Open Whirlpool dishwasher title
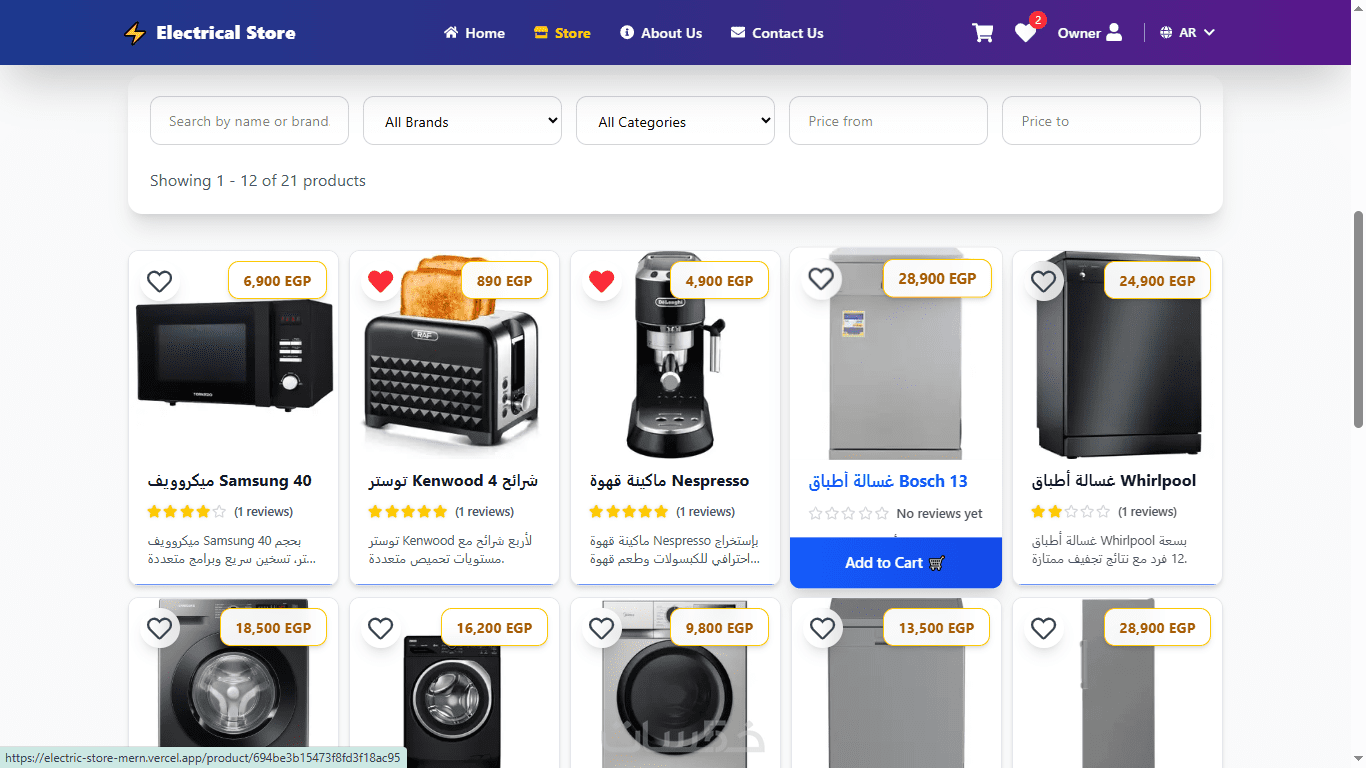 click(x=1114, y=481)
